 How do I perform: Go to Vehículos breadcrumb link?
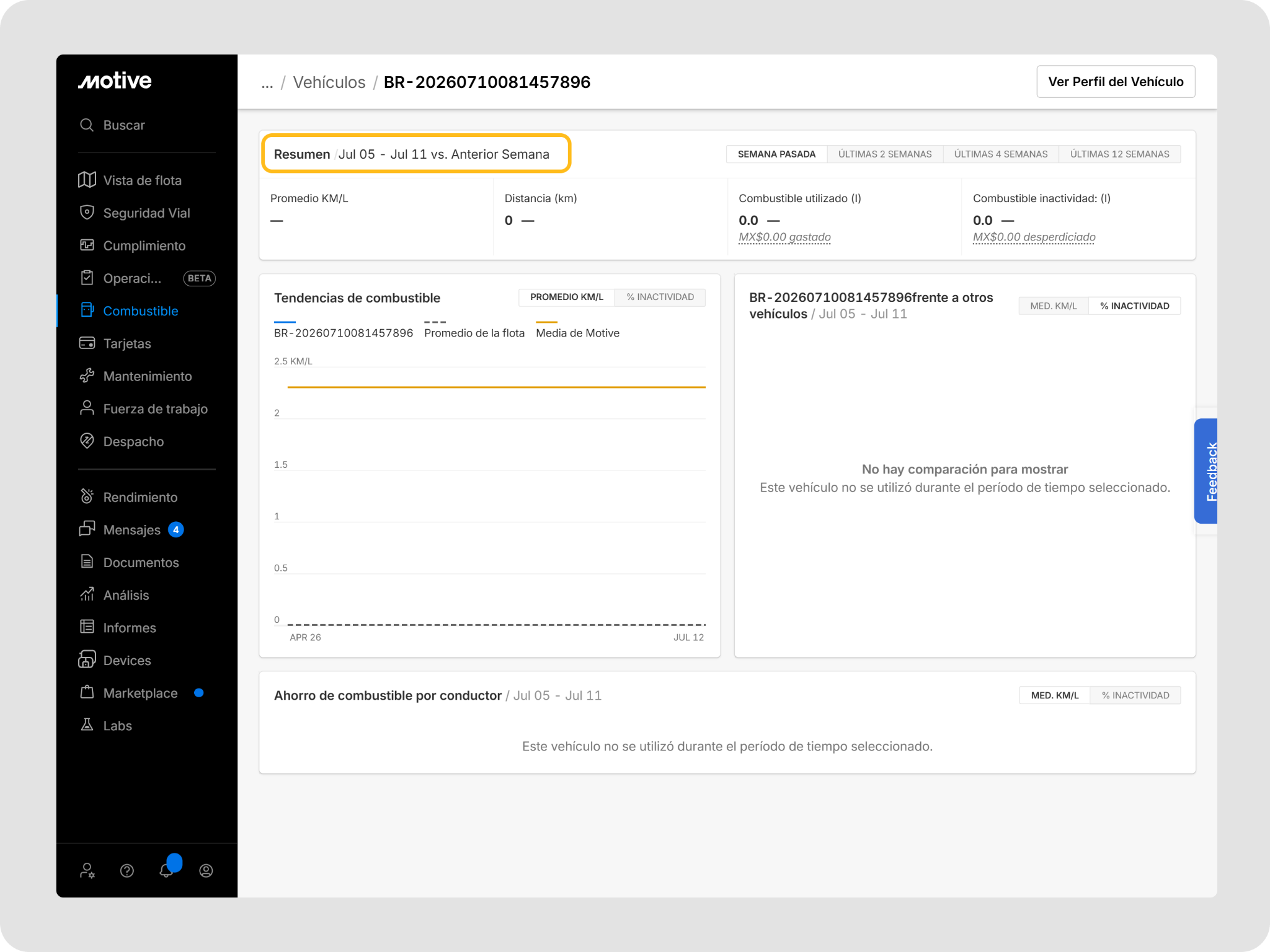point(329,82)
